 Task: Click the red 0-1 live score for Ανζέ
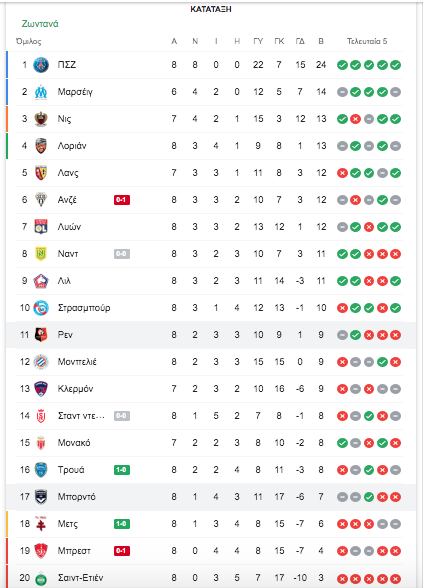click(122, 200)
